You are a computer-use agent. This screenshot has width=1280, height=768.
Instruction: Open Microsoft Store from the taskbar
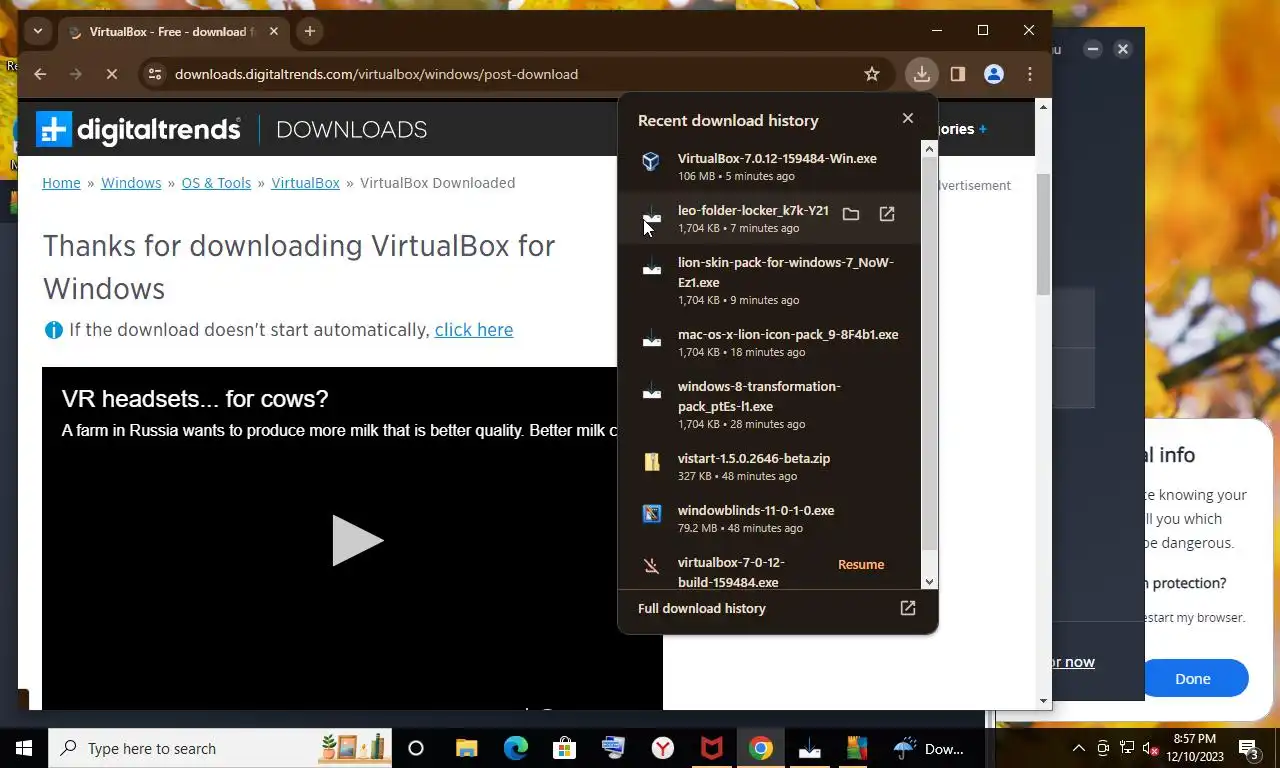(x=565, y=748)
